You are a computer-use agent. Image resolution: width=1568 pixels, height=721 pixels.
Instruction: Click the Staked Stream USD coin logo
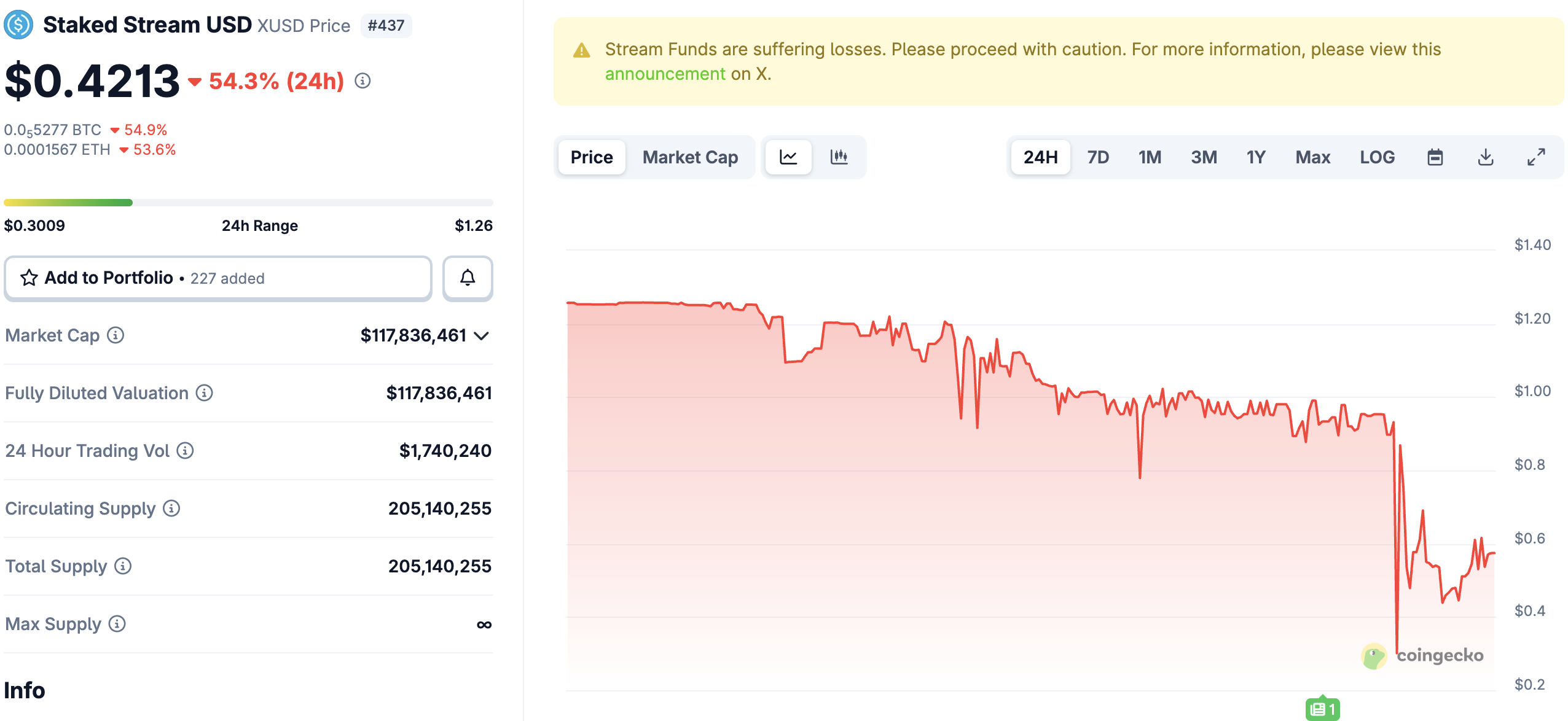click(19, 25)
